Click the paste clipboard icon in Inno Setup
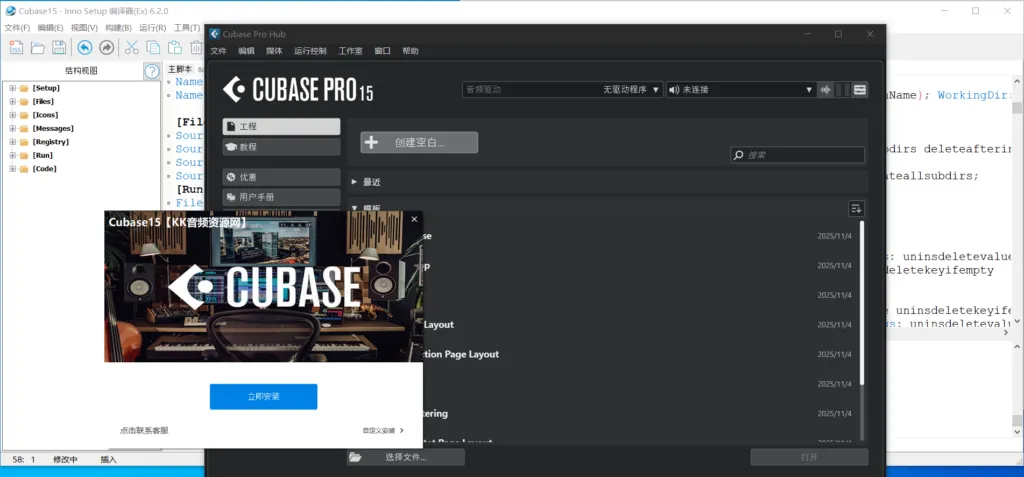The image size is (1024, 477). click(x=174, y=47)
